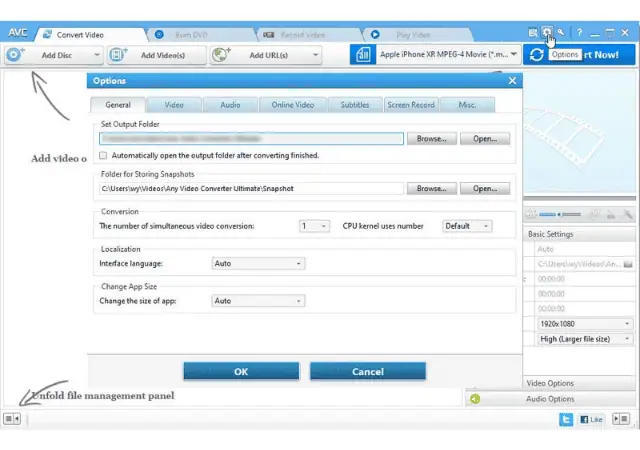Click the Record Video camera icon
This screenshot has width=640, height=450.
pyautogui.click(x=268, y=35)
